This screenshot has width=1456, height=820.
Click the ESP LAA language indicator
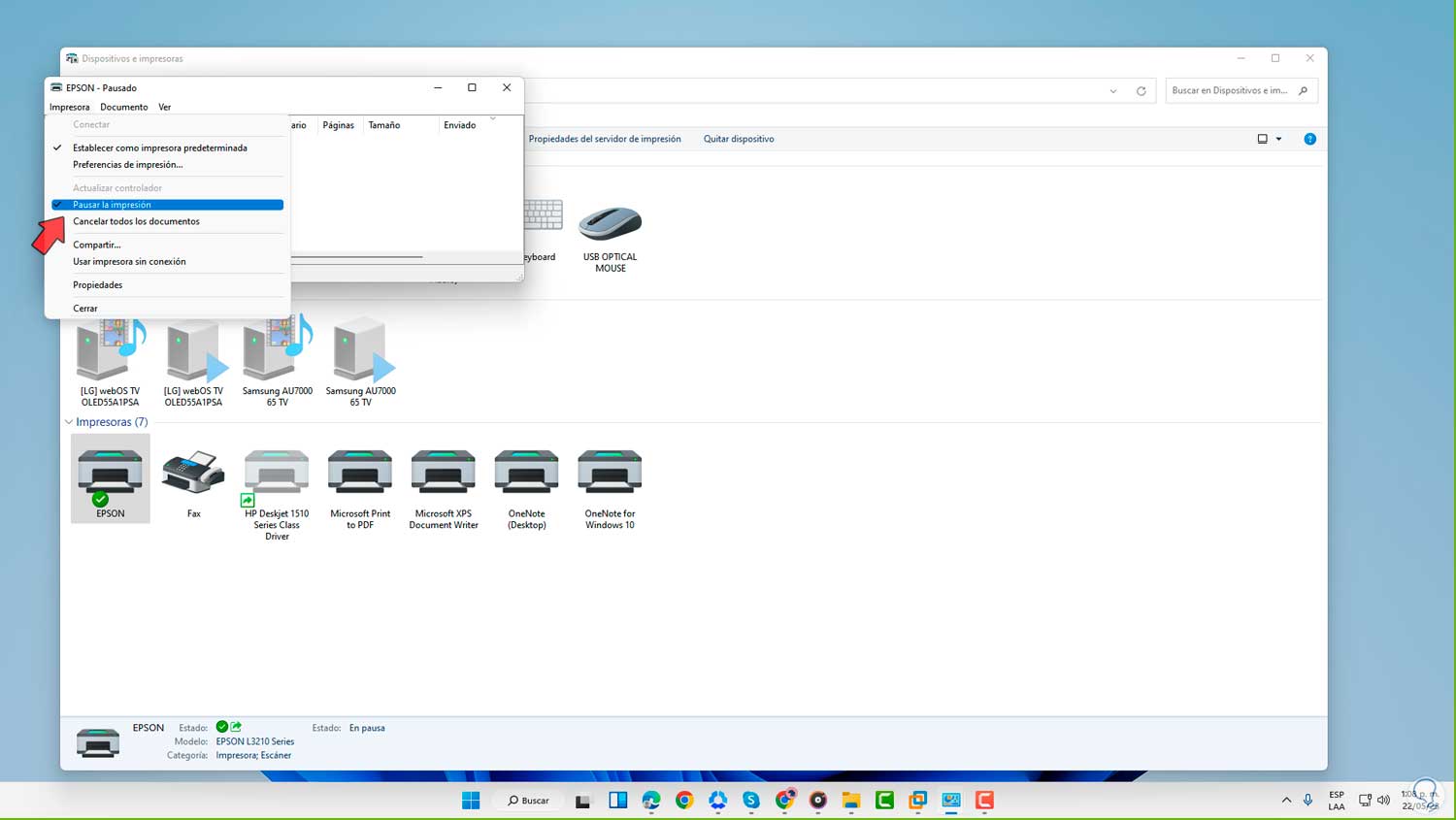(1337, 801)
